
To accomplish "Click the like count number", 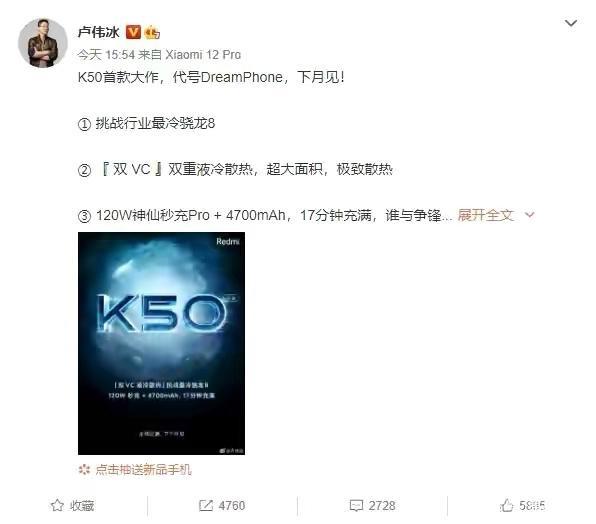I will click(532, 506).
